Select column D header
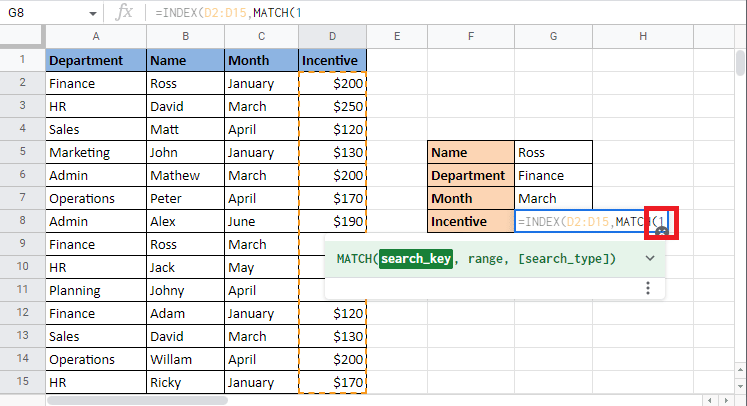Screen dimensions: 747x406 tap(332, 37)
